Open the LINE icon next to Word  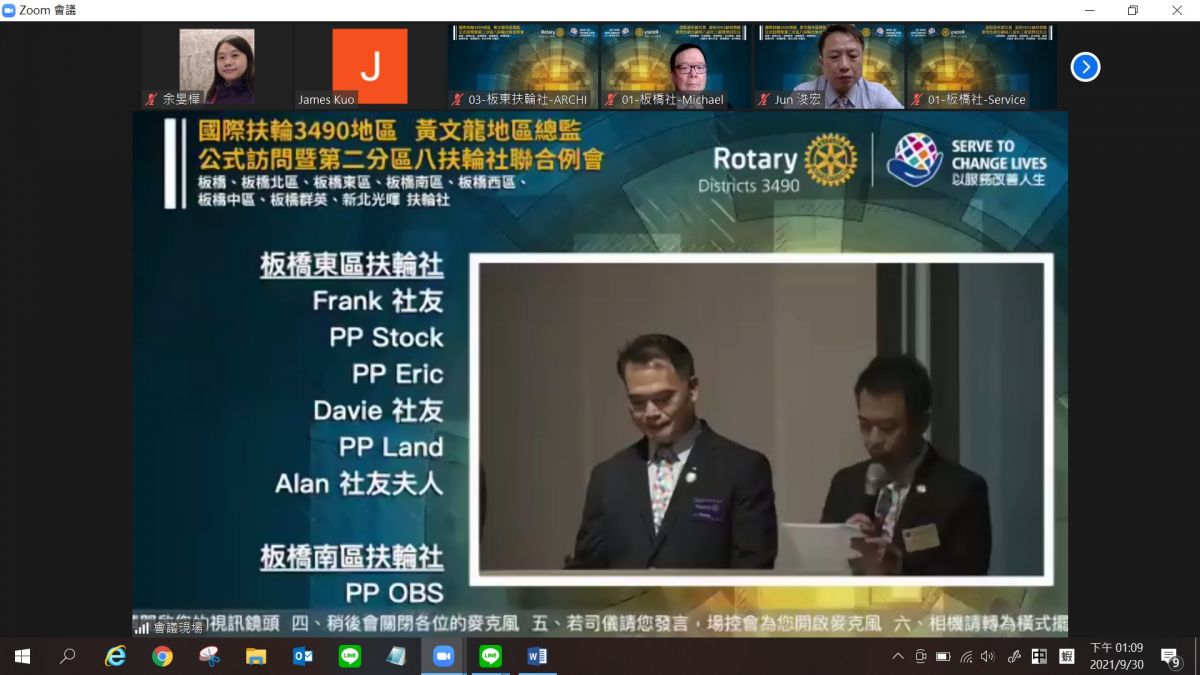(490, 656)
